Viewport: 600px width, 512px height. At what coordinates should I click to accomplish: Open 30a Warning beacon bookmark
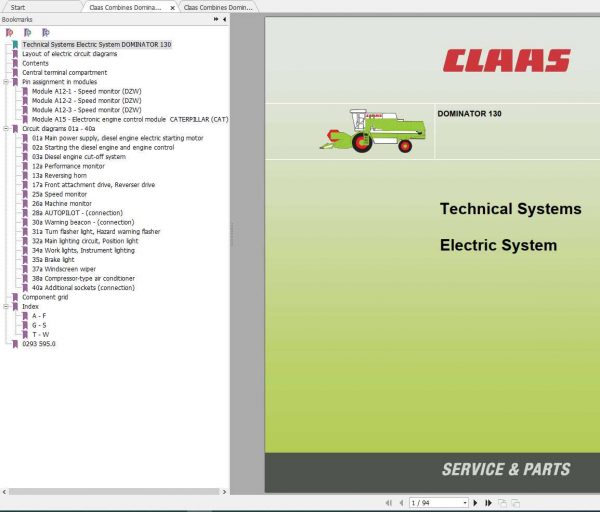pos(83,222)
